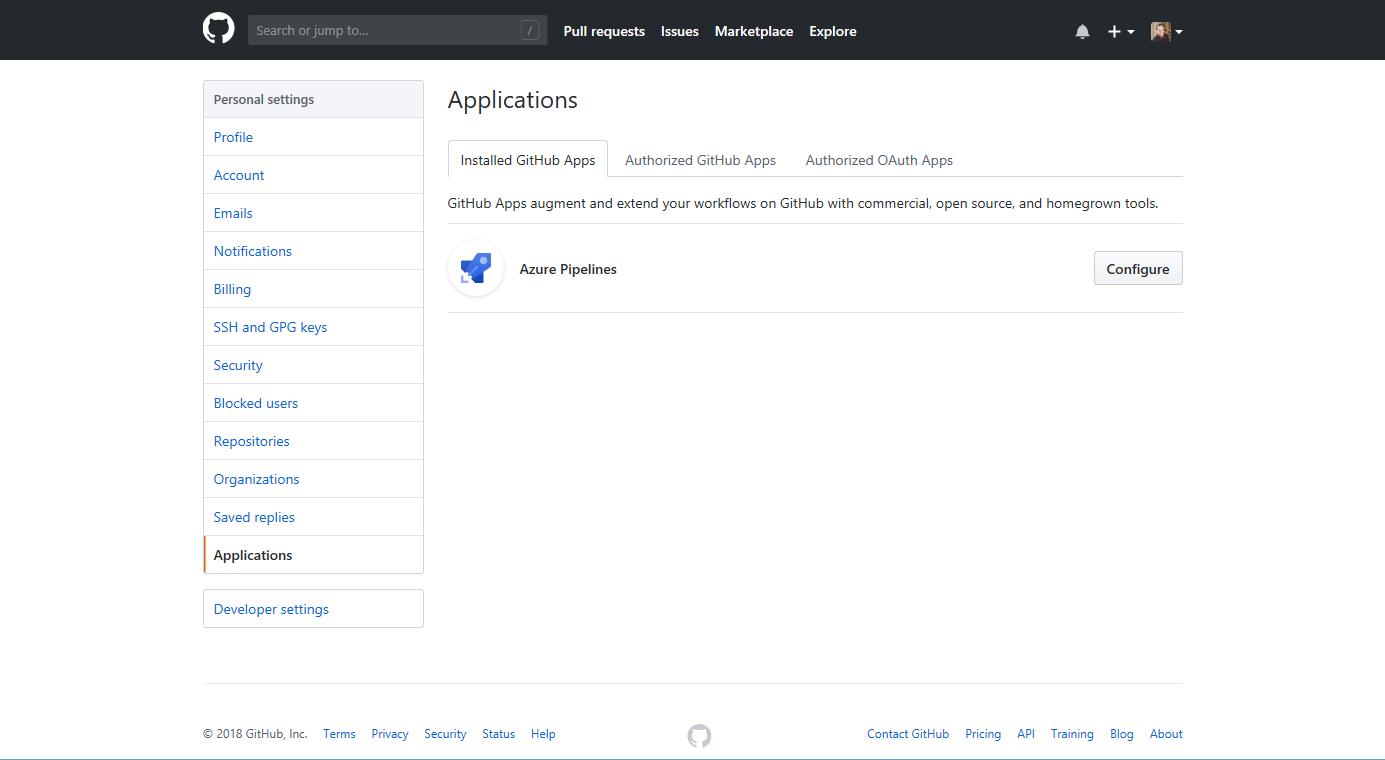The height and width of the screenshot is (760, 1385).
Task: Open the user avatar profile menu
Action: pyautogui.click(x=1166, y=32)
